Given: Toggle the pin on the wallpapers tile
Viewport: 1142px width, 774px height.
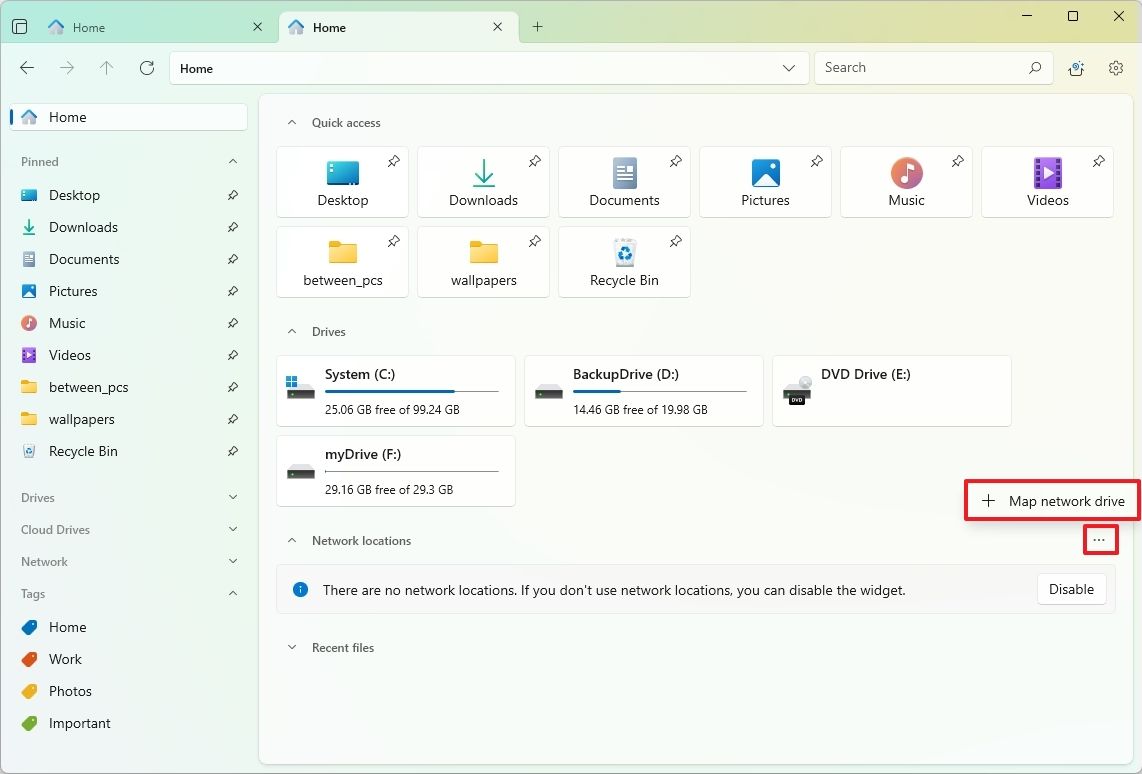Looking at the screenshot, I should [x=534, y=240].
